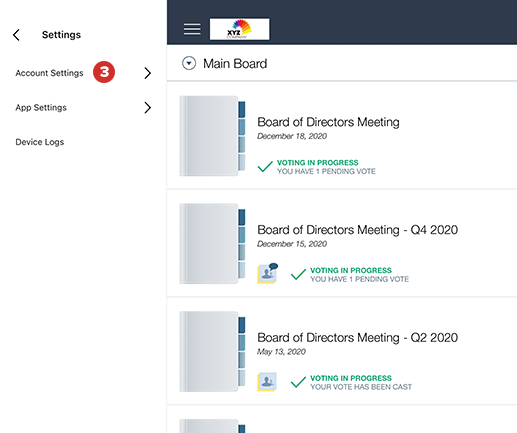Open Board of Directors Meeting Q4 2020 title
The image size is (517, 433).
click(x=358, y=230)
